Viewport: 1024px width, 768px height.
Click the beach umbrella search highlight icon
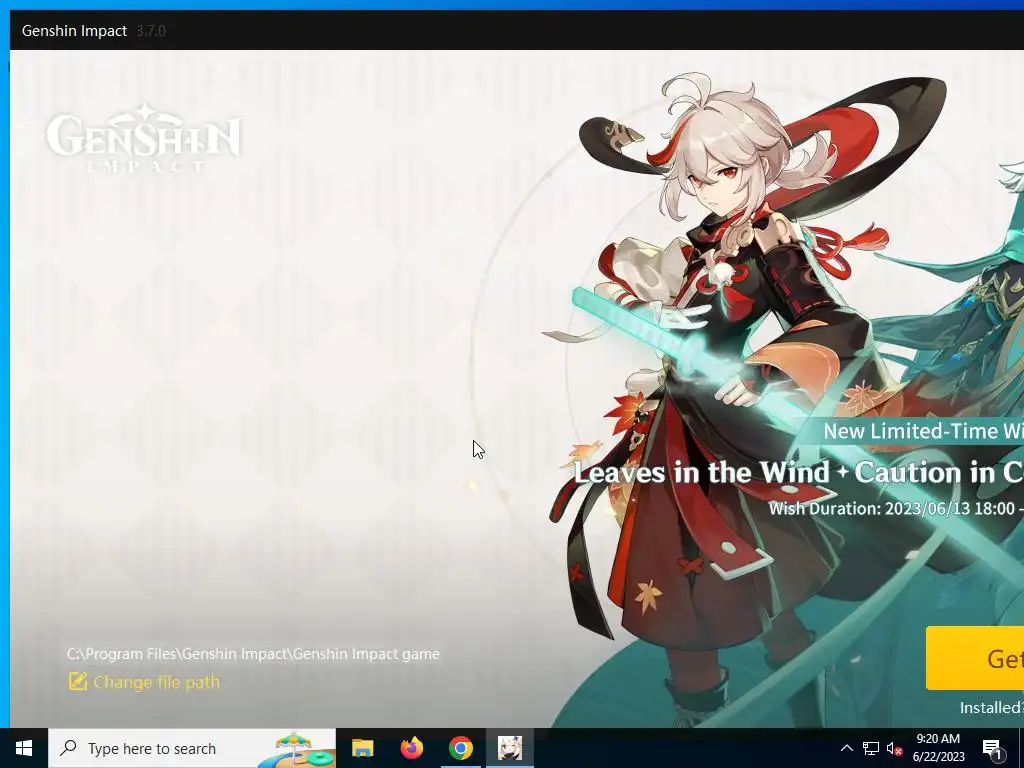coord(296,749)
